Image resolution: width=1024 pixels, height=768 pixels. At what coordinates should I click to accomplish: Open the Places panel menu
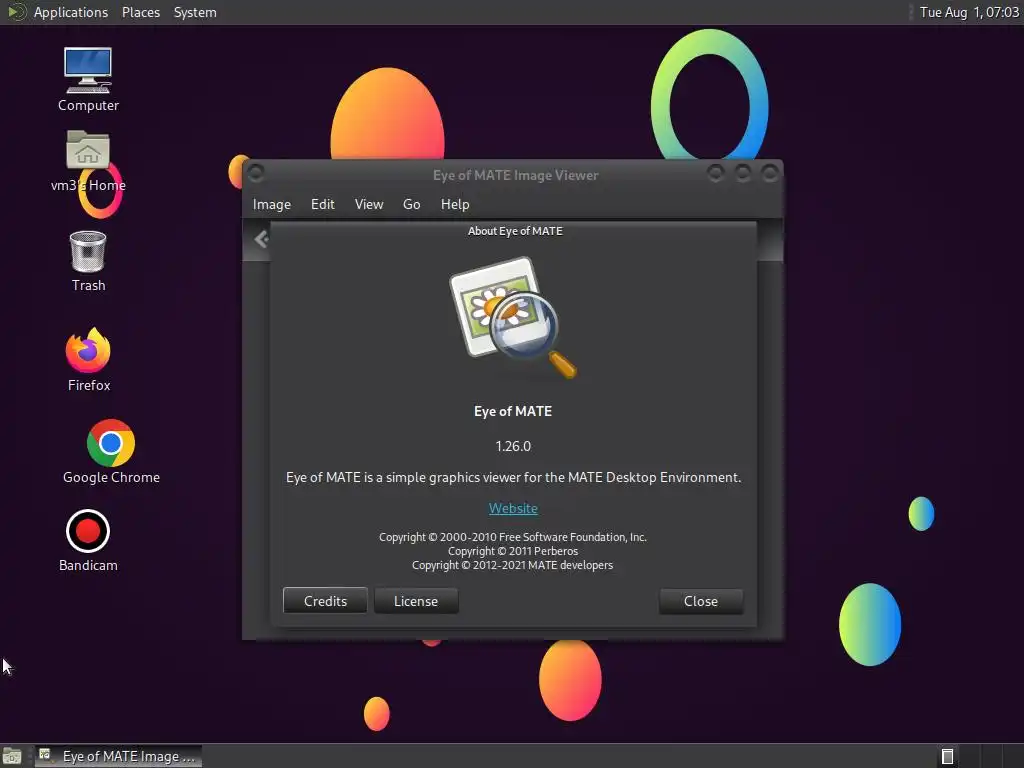(141, 12)
